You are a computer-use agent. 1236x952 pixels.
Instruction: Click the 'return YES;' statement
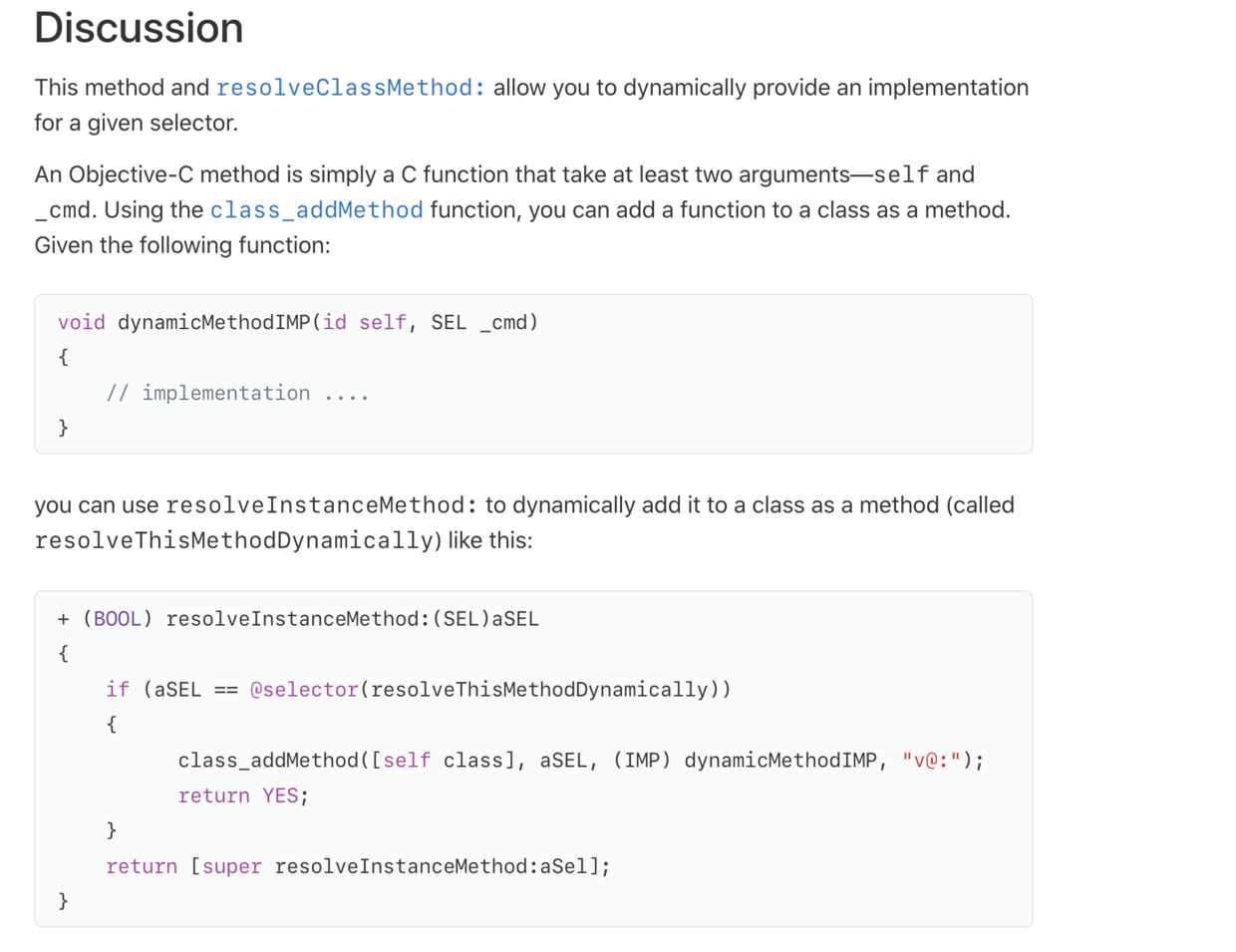pyautogui.click(x=243, y=796)
